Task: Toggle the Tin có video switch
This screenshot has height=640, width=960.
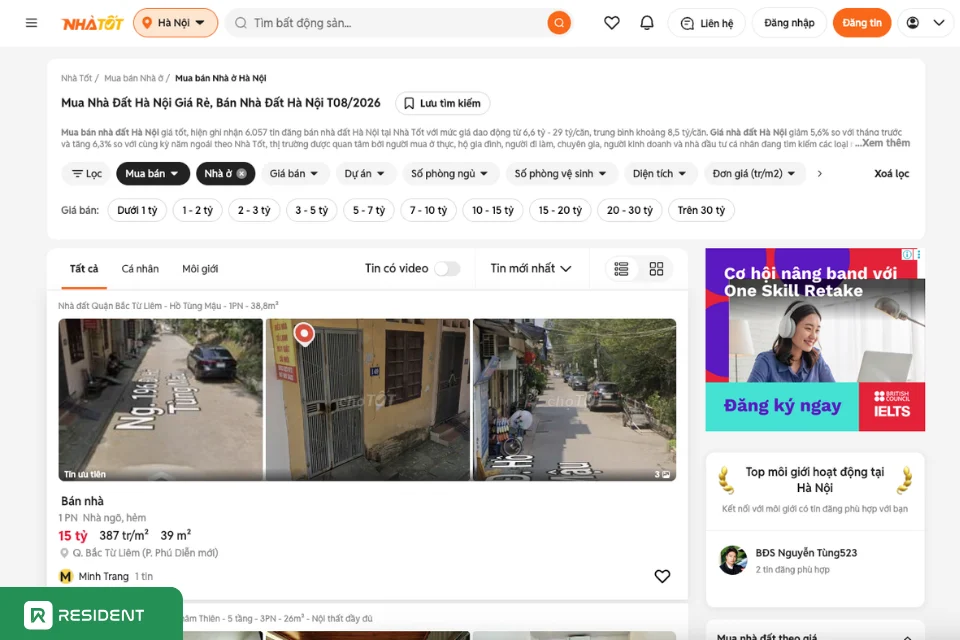Action: click(x=447, y=269)
